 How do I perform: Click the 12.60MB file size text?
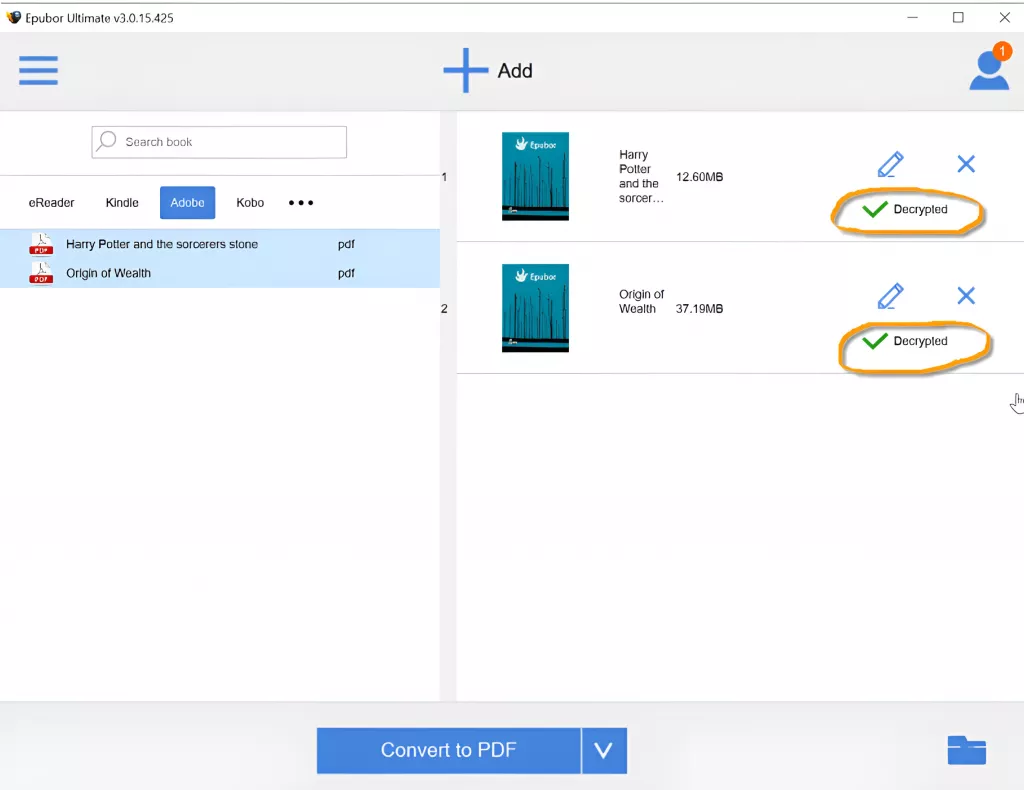(x=699, y=177)
